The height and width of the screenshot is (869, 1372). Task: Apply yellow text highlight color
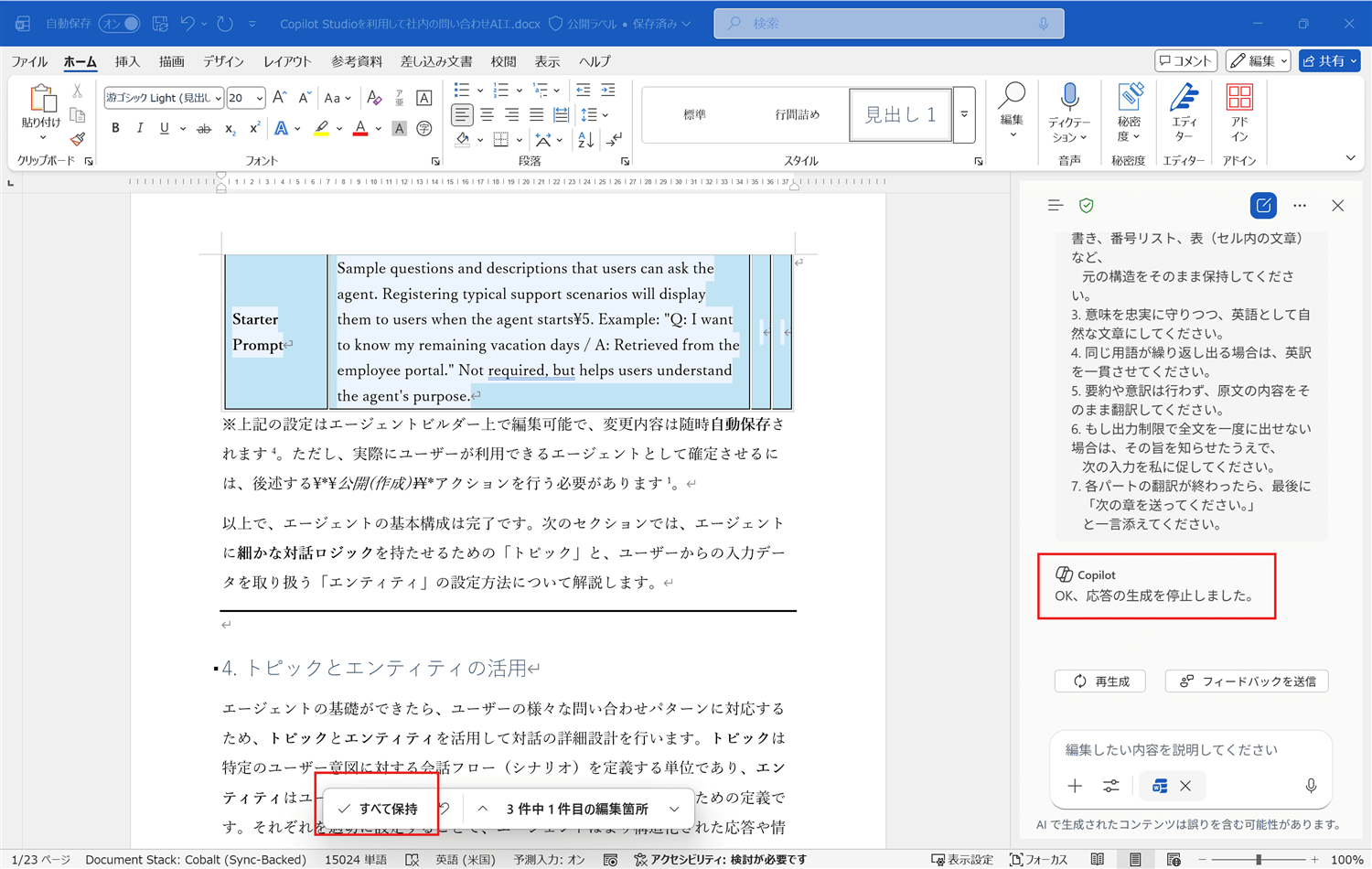point(321,129)
